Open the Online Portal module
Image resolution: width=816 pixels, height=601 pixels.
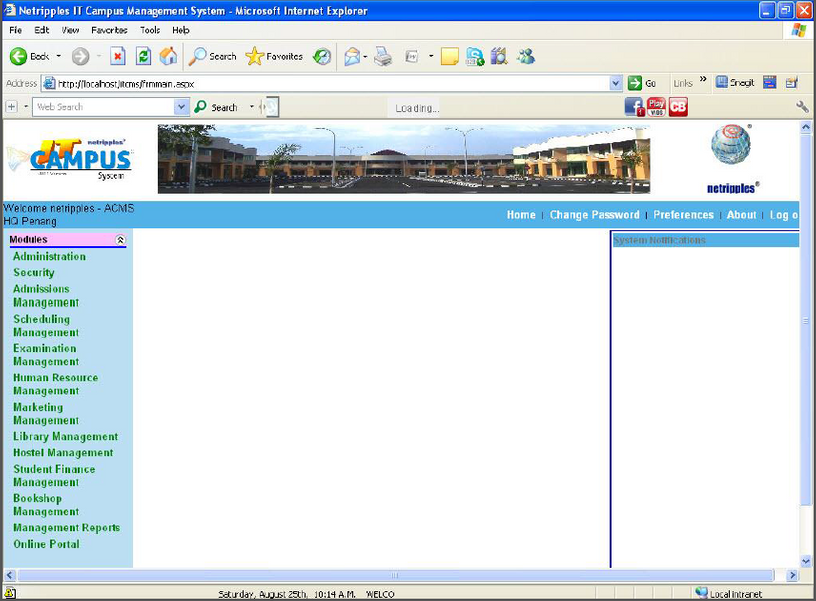click(46, 544)
